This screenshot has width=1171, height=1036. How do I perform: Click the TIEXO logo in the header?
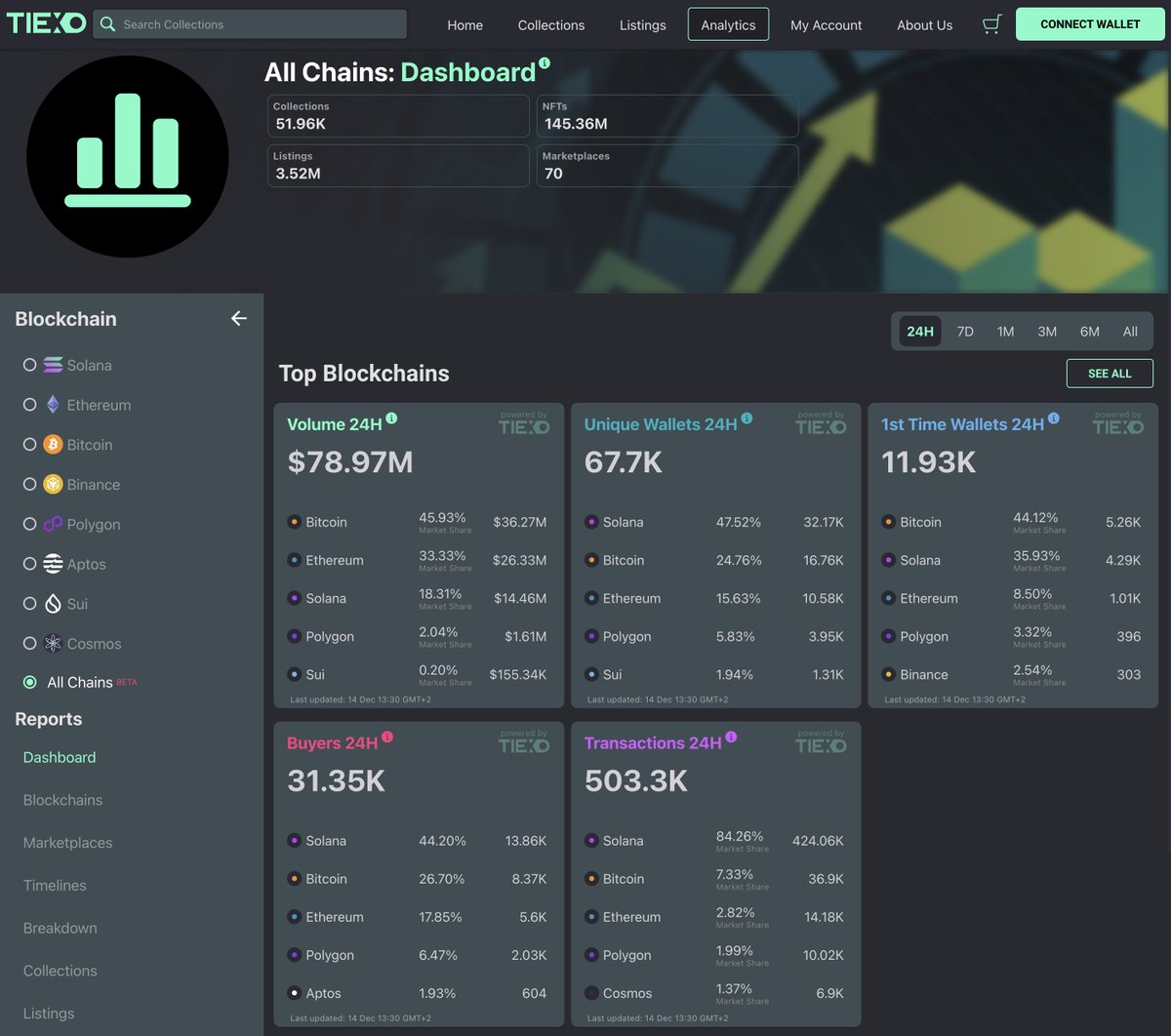click(46, 22)
